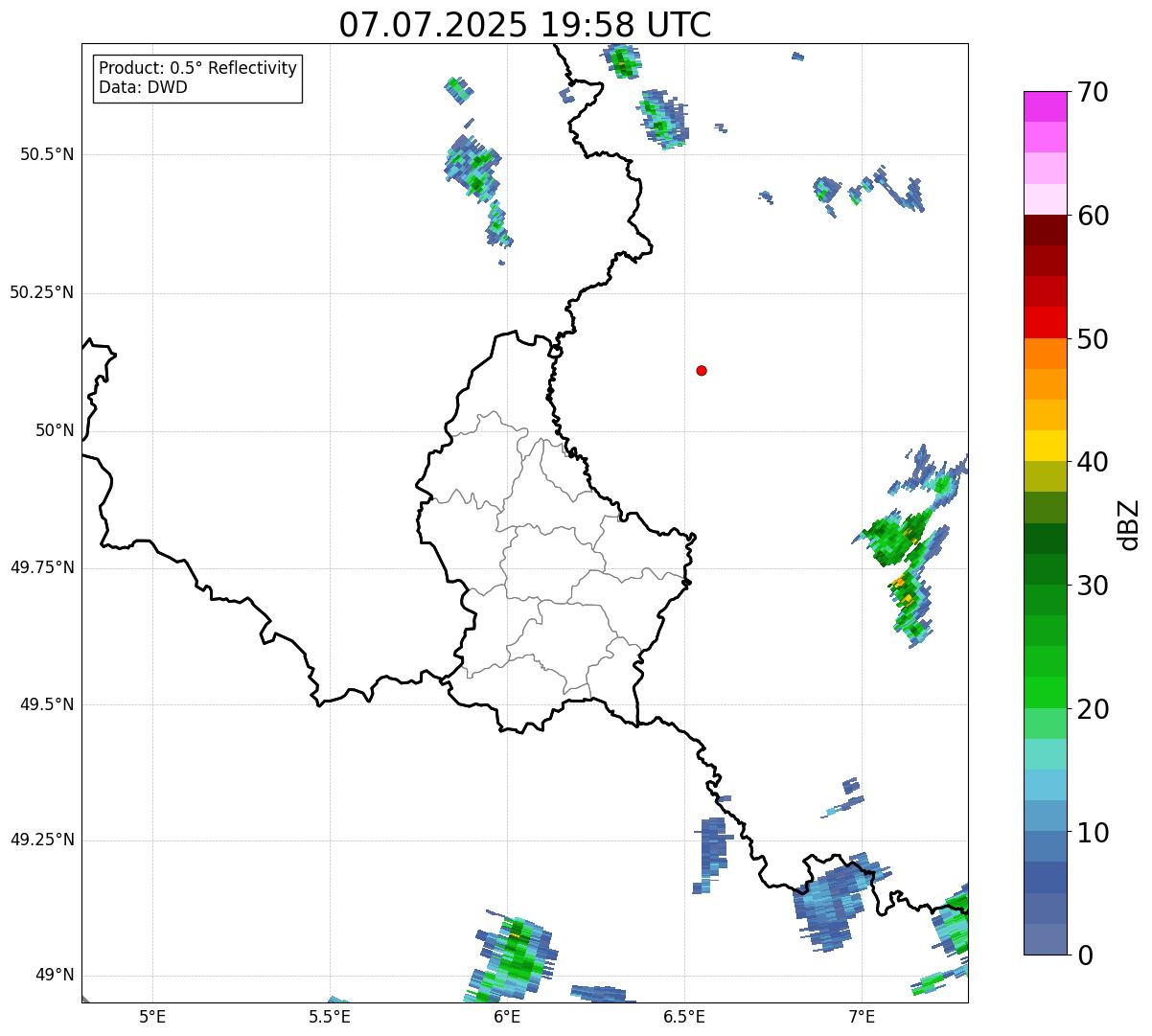Click the latitude label "49.5°N"

(46, 704)
